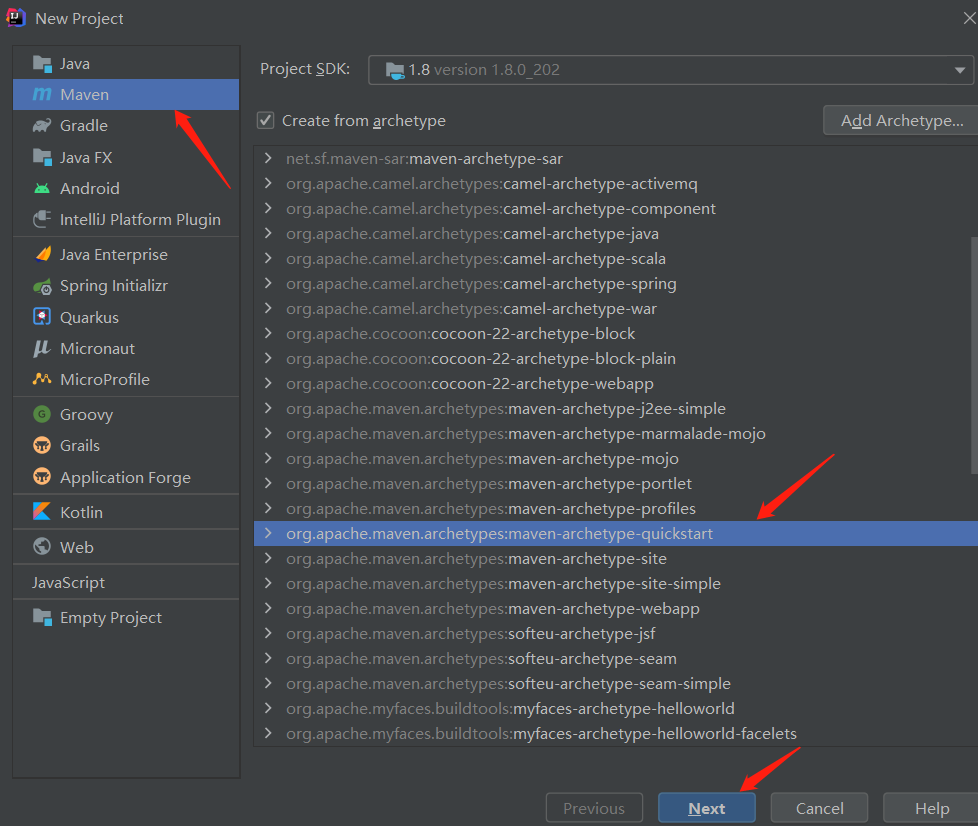Click the Help button
The height and width of the screenshot is (826, 978).
(932, 809)
